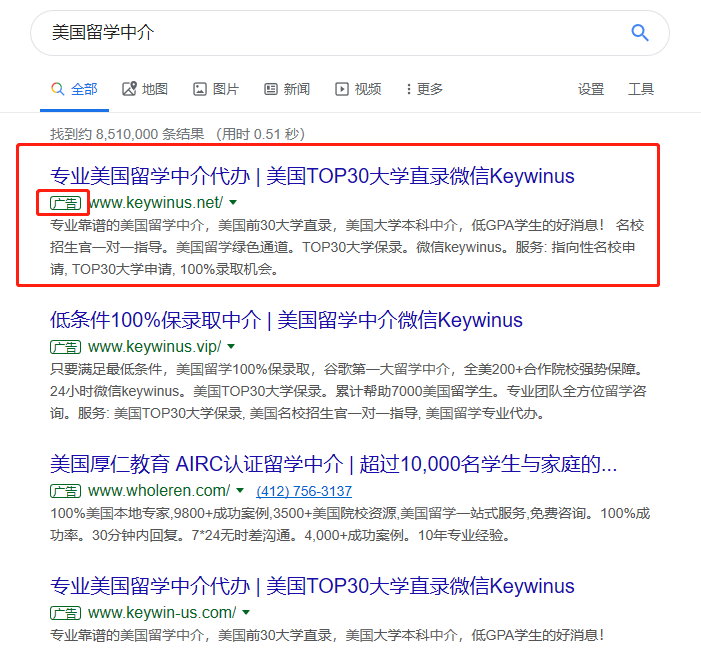Click the three-dot More icon
The image size is (701, 662).
point(408,89)
